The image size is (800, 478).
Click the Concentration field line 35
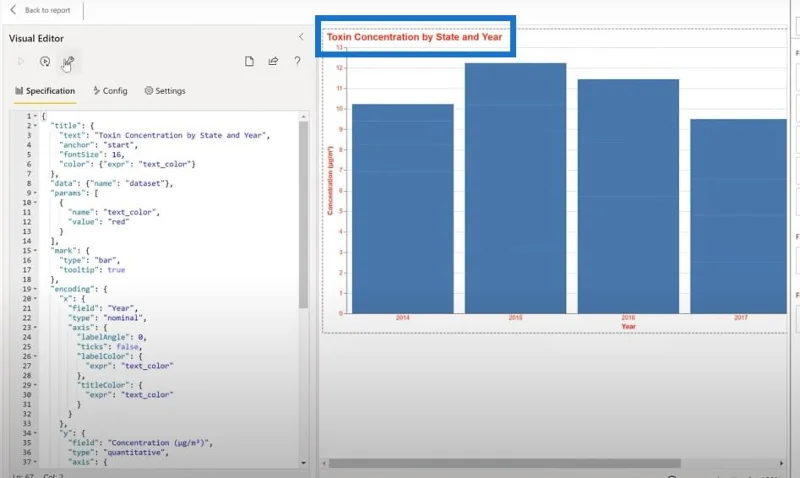tap(140, 443)
